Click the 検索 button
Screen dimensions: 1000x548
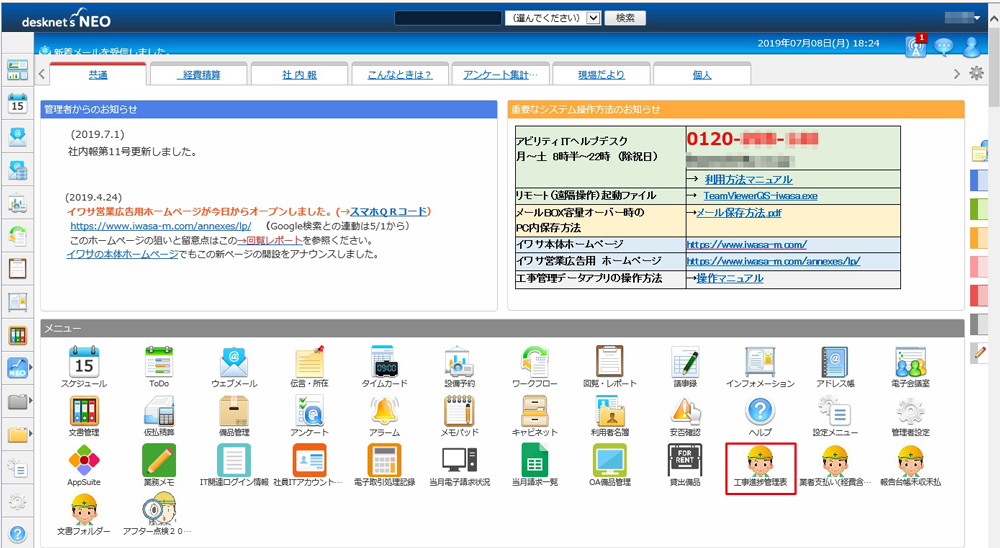tap(625, 18)
